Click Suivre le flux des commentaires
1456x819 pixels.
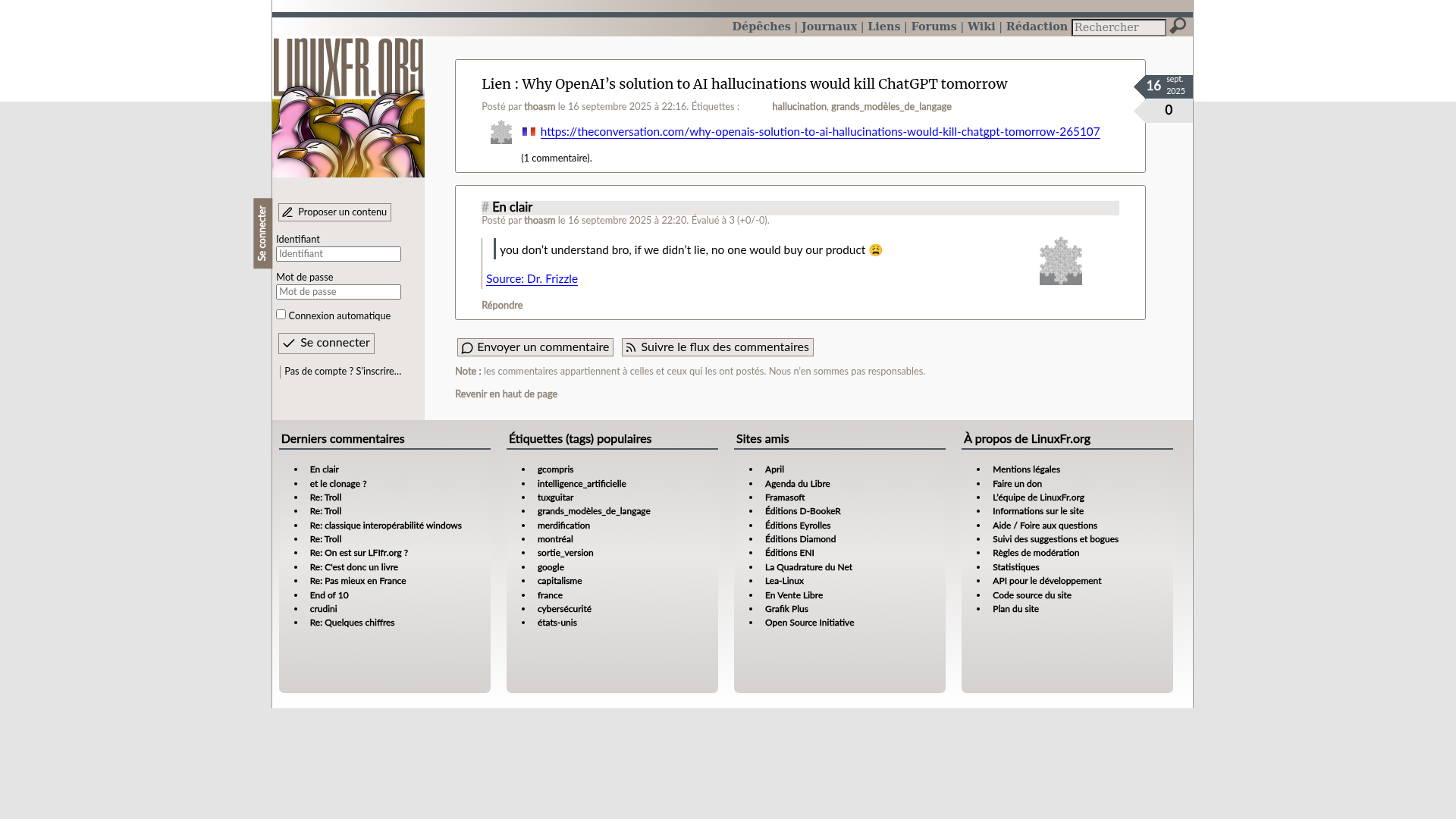point(717,347)
